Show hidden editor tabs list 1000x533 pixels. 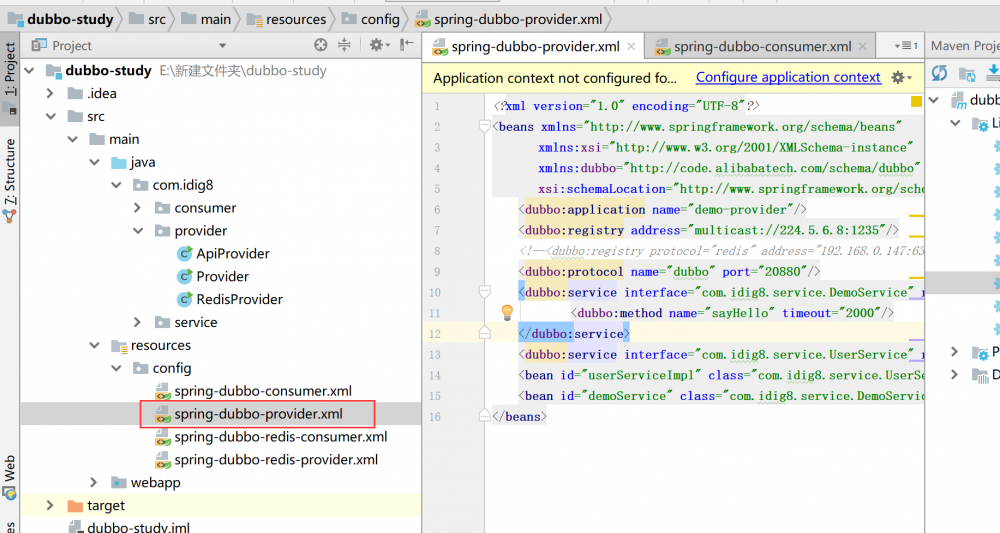[x=904, y=46]
